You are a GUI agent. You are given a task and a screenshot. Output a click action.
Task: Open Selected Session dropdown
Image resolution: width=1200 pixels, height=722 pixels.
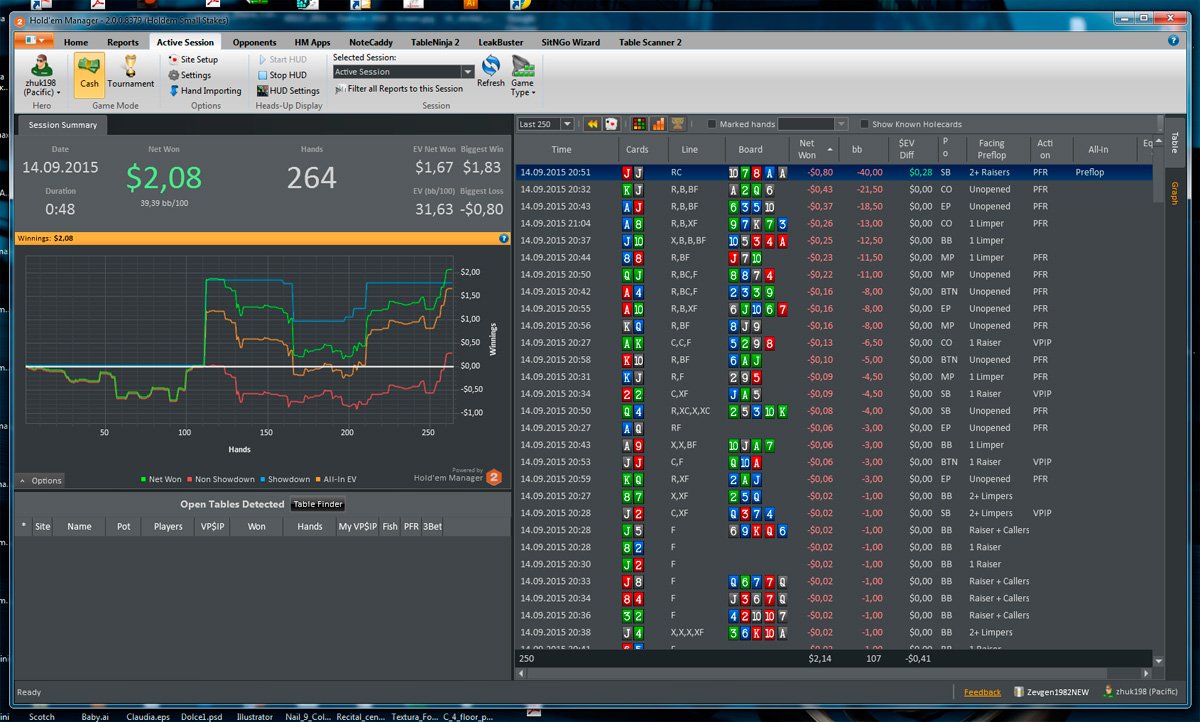click(x=404, y=72)
